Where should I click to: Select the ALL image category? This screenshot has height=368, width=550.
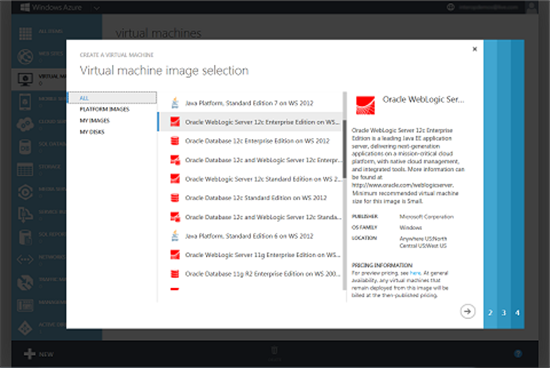(112, 98)
